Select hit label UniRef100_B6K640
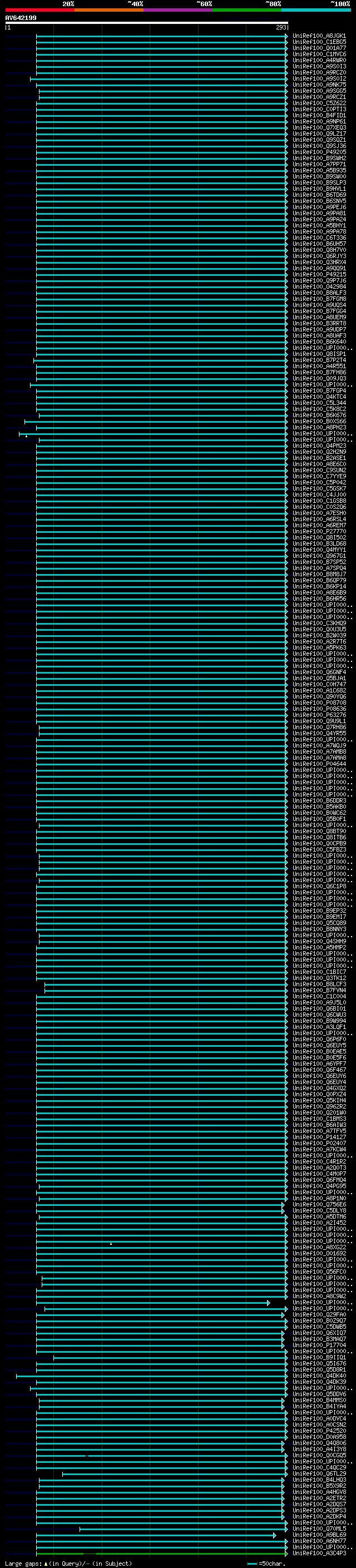Screen dimensions: 356x1568 point(319,342)
